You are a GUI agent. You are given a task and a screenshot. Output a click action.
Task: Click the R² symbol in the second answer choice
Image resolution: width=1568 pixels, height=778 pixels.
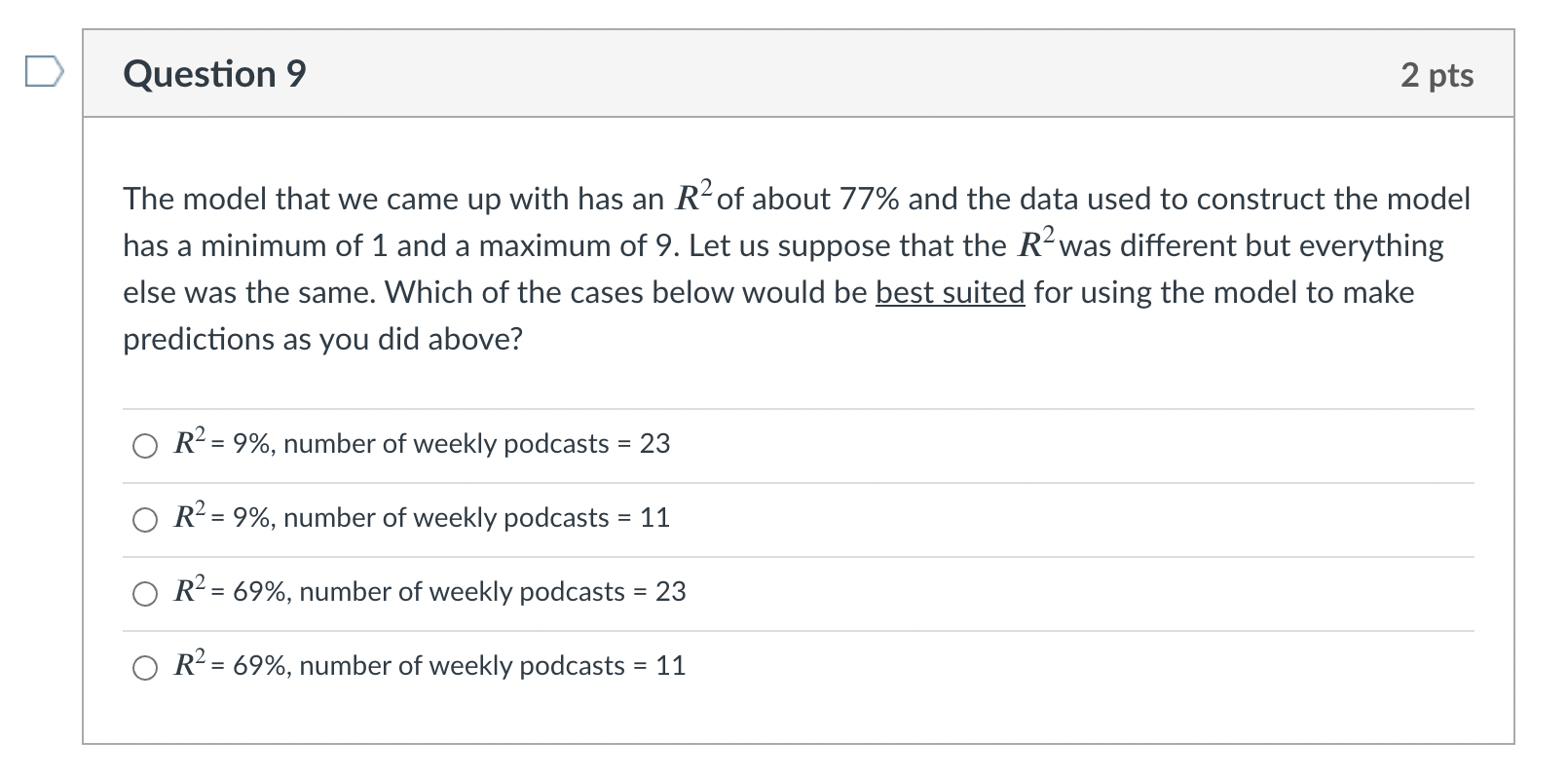pos(190,515)
